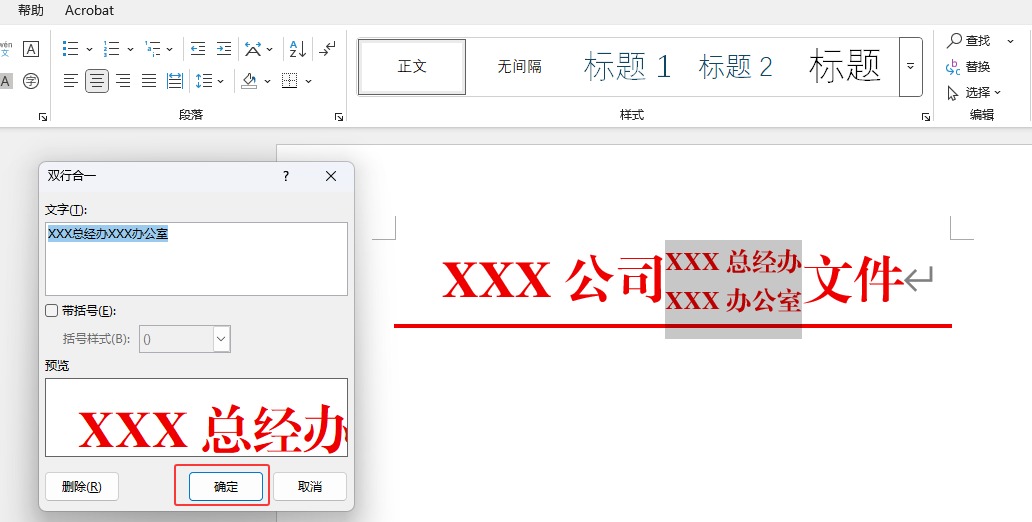Screen dimensions: 1032x522
Task: Click the 删除(R) button
Action: coord(82,486)
